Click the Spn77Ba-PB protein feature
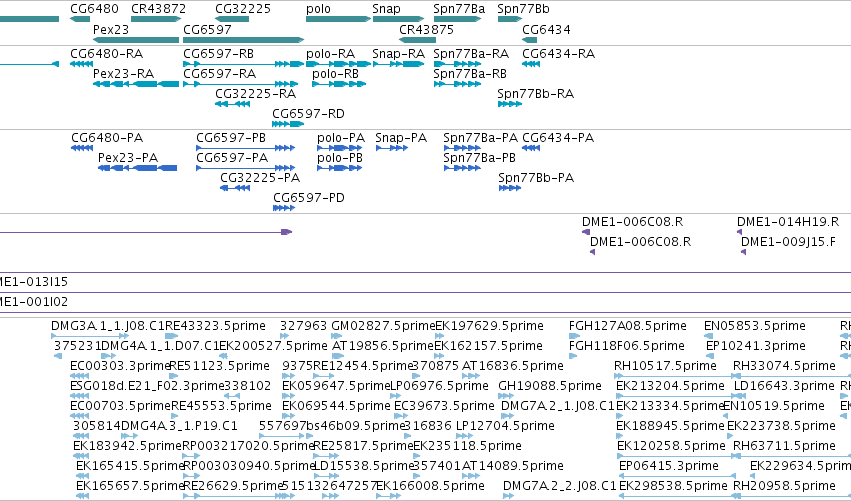Image resolution: width=851 pixels, height=501 pixels. [x=462, y=168]
